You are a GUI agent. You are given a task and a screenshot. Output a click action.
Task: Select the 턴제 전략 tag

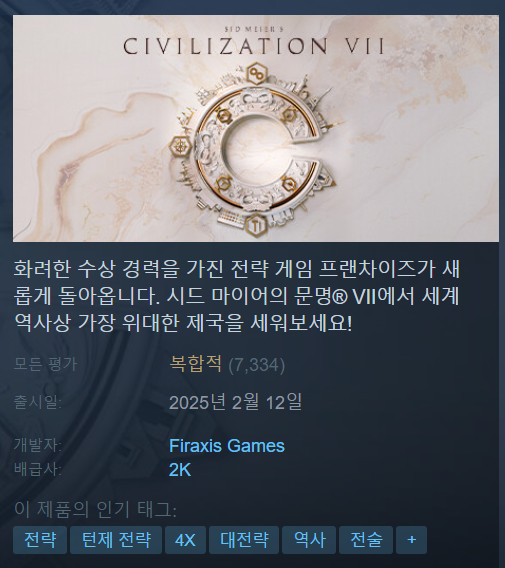click(x=116, y=540)
